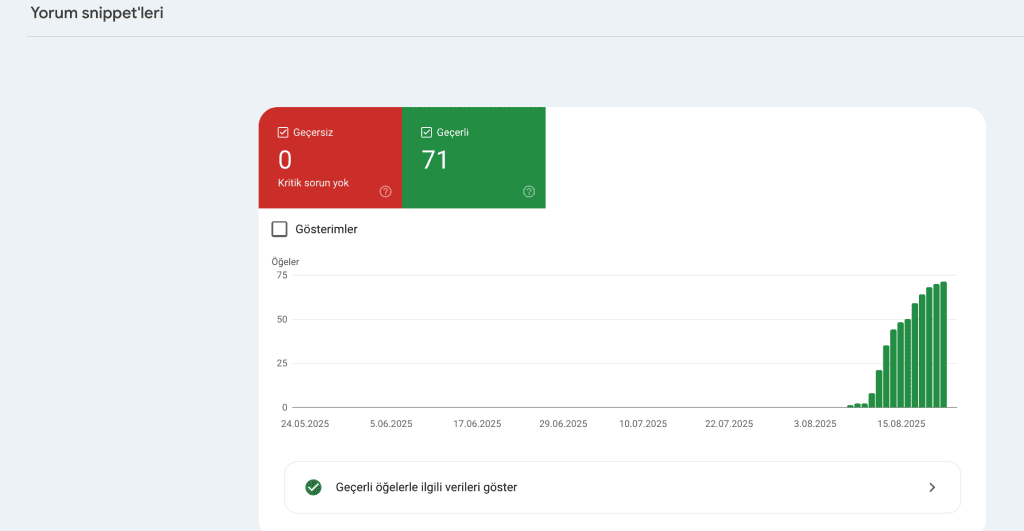Screen dimensions: 1024x531
Task: Click the tallest rightmost green bar in chart
Action: point(943,345)
